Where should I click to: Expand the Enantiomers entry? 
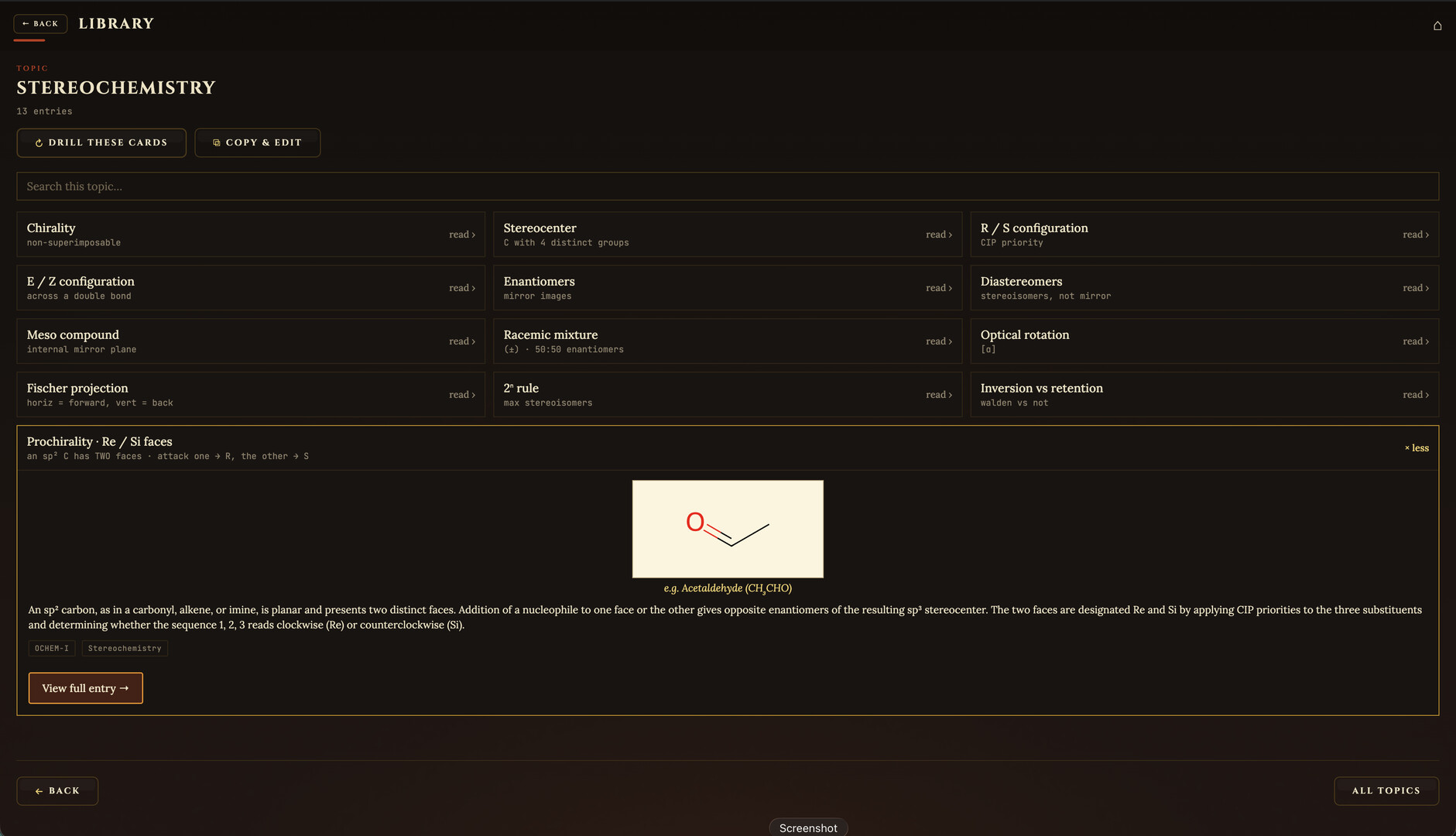(728, 288)
